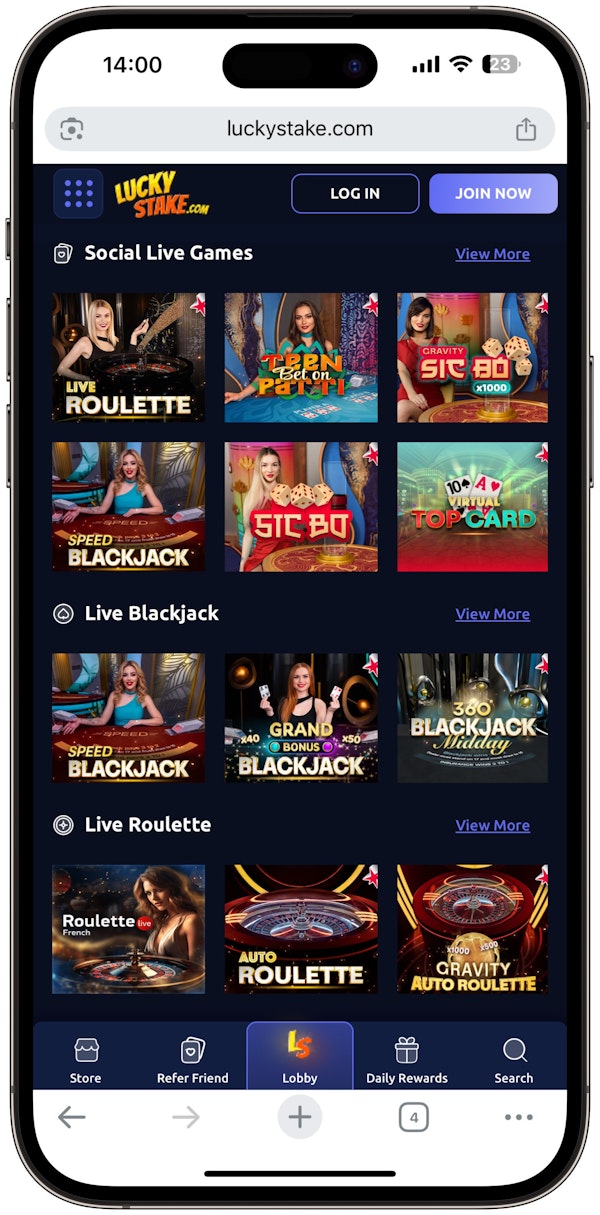This screenshot has width=600, height=1215.
Task: Open new tab with plus button
Action: point(300,1117)
